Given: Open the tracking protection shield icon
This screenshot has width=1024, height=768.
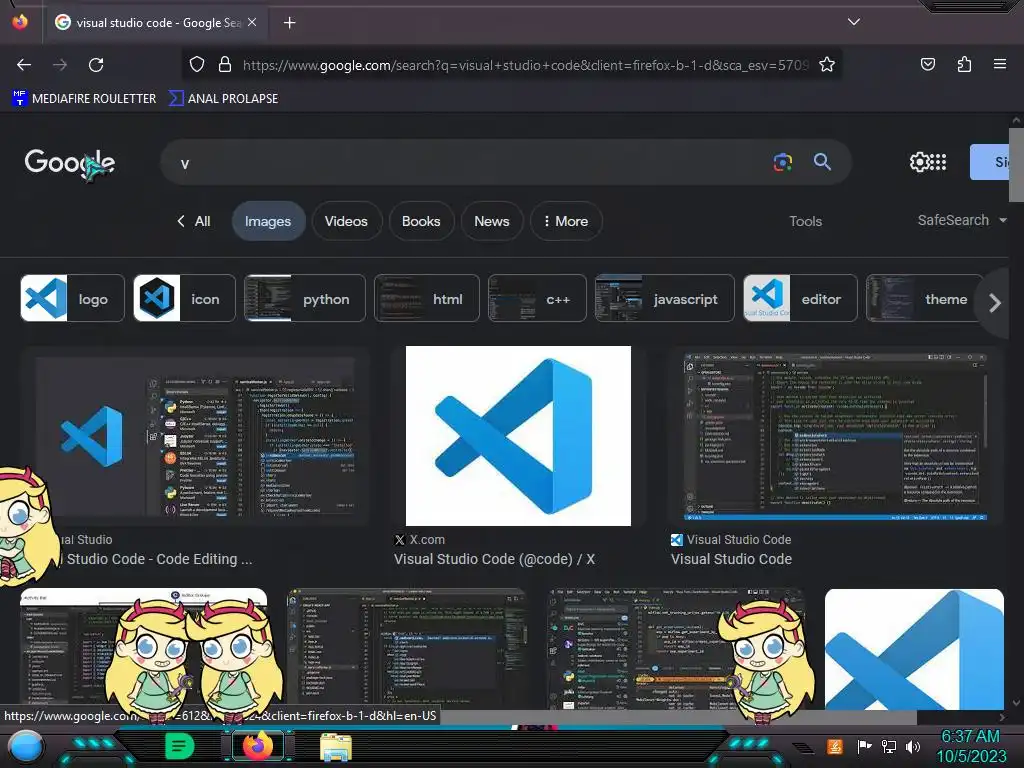Looking at the screenshot, I should coord(197,65).
